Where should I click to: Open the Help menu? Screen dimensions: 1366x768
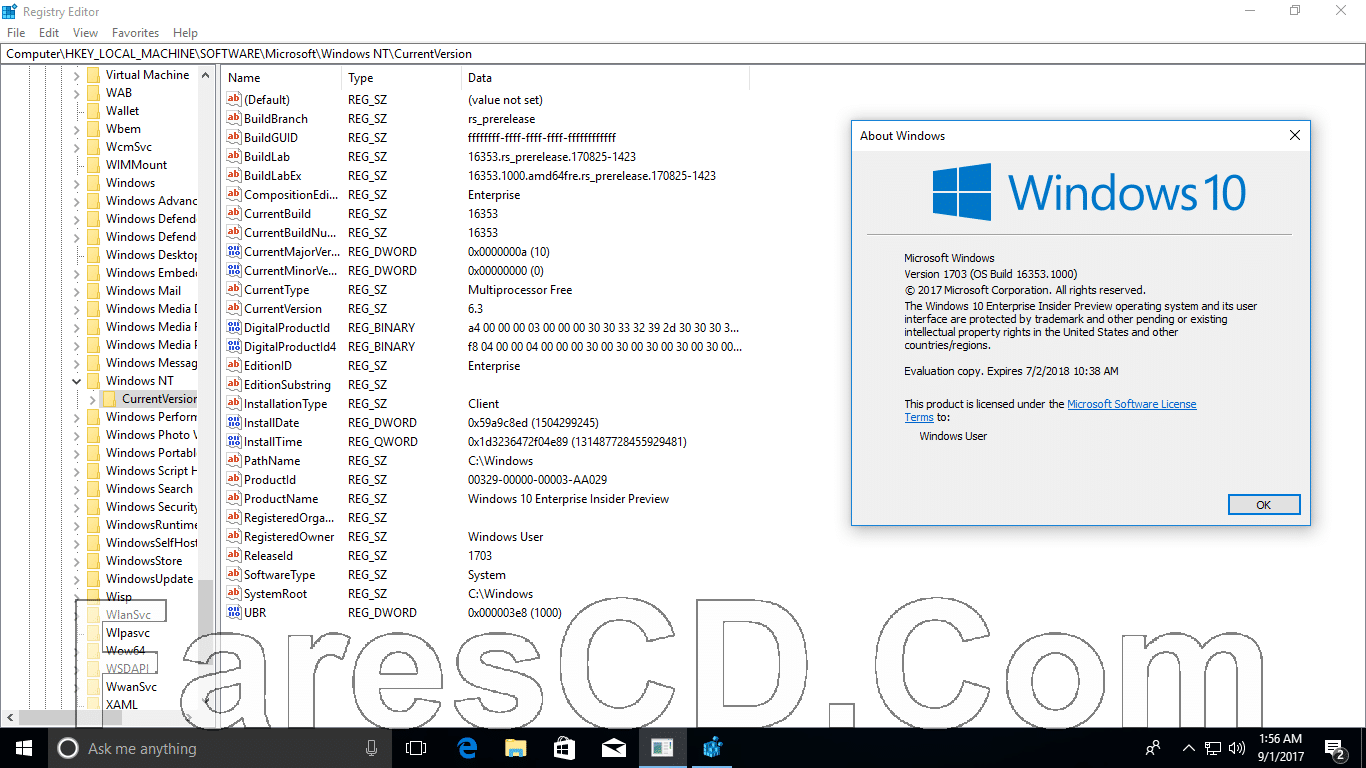185,33
